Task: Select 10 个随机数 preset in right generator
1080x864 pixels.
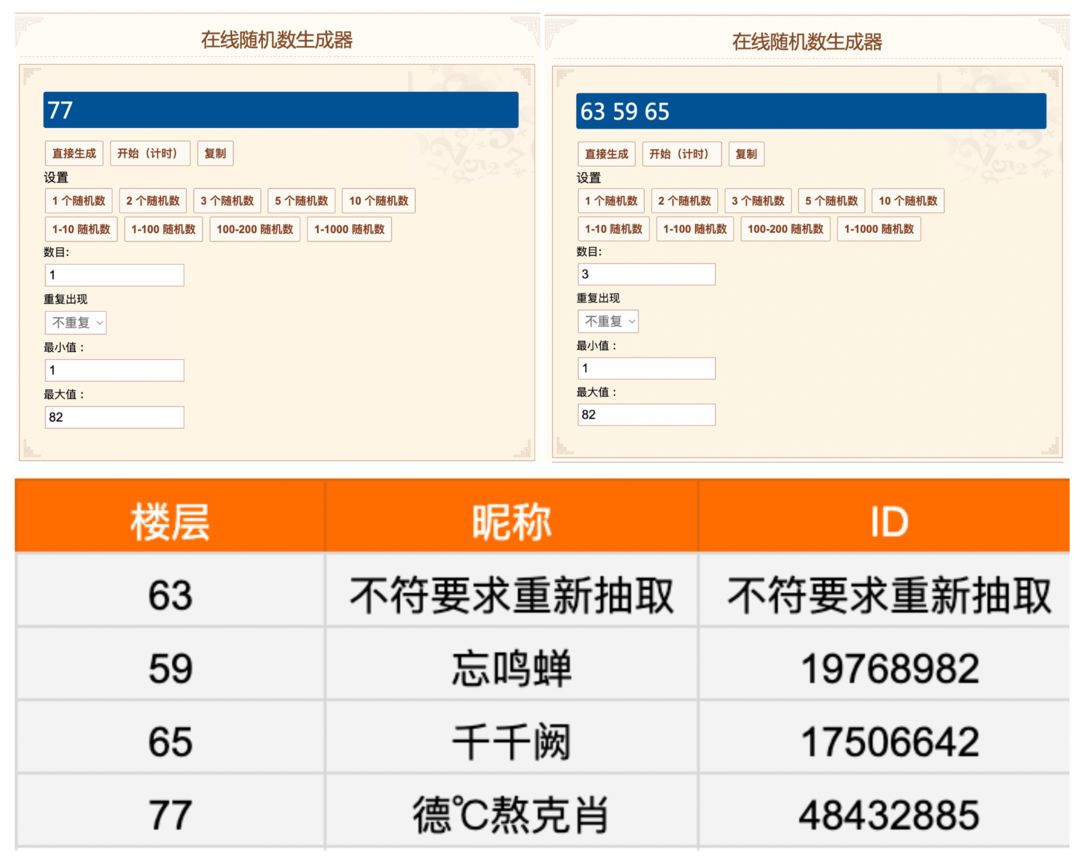Action: coord(908,200)
